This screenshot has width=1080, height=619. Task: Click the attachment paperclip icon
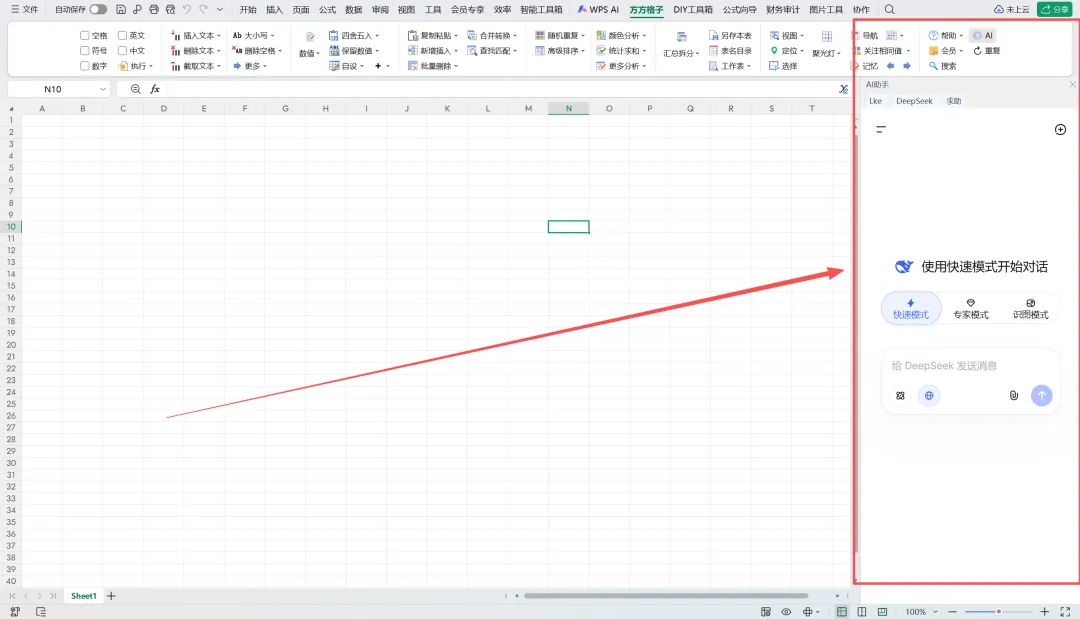coord(1014,395)
